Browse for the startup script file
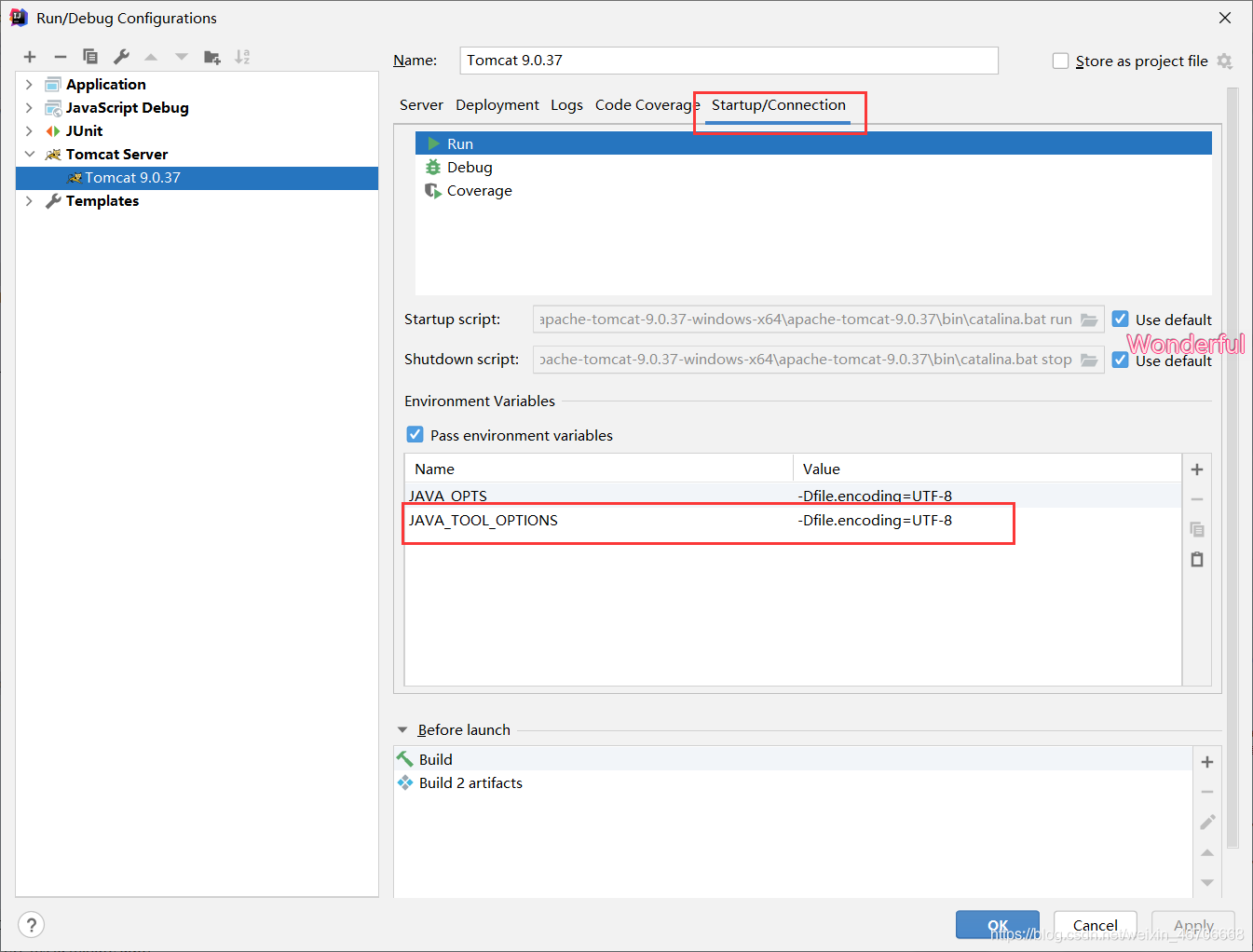This screenshot has height=952, width=1253. coord(1089,320)
